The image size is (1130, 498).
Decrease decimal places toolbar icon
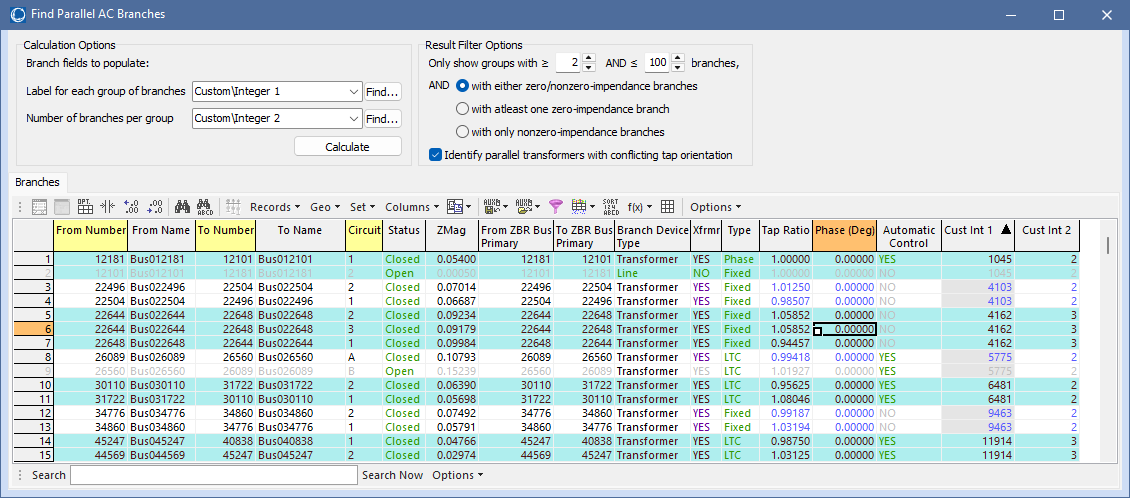coord(155,207)
